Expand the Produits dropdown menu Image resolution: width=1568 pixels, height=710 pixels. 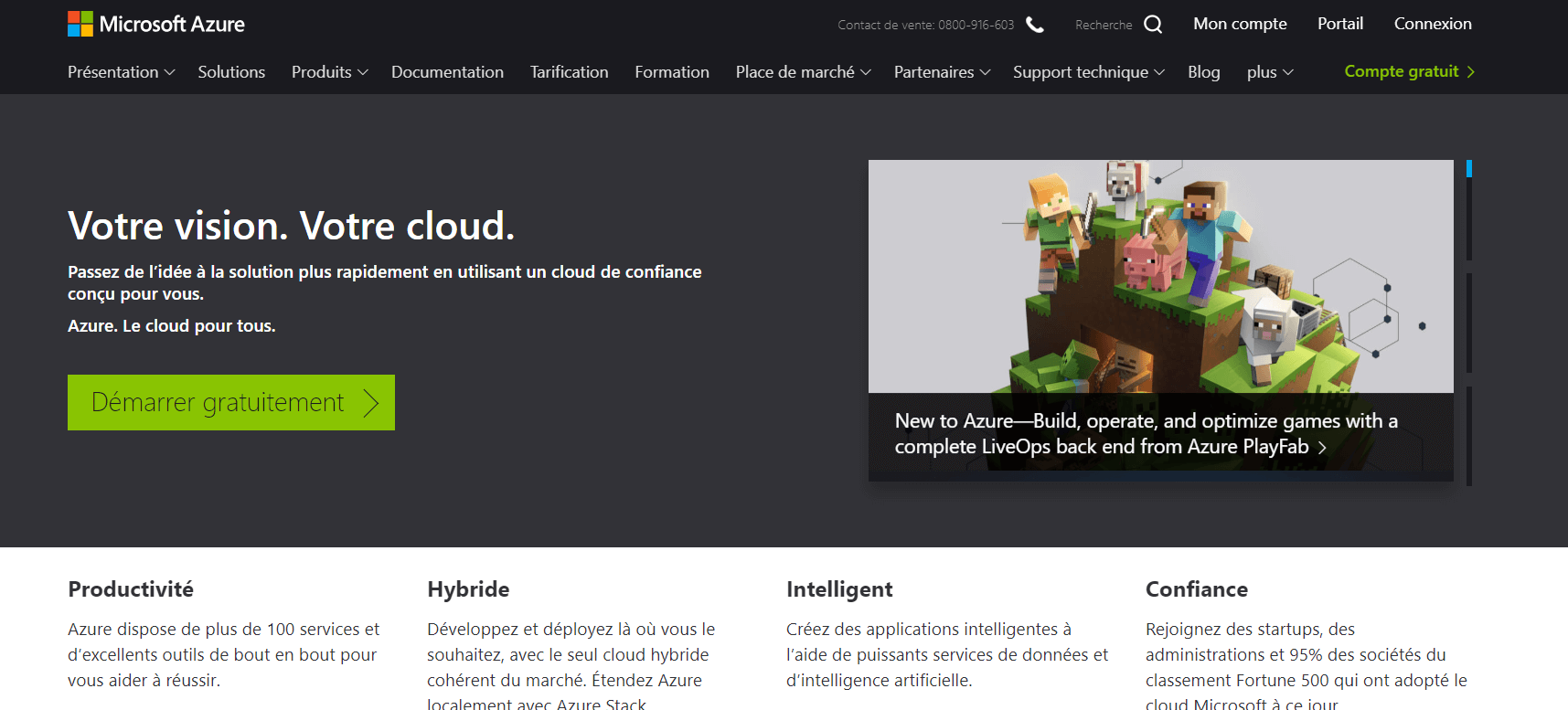[329, 72]
